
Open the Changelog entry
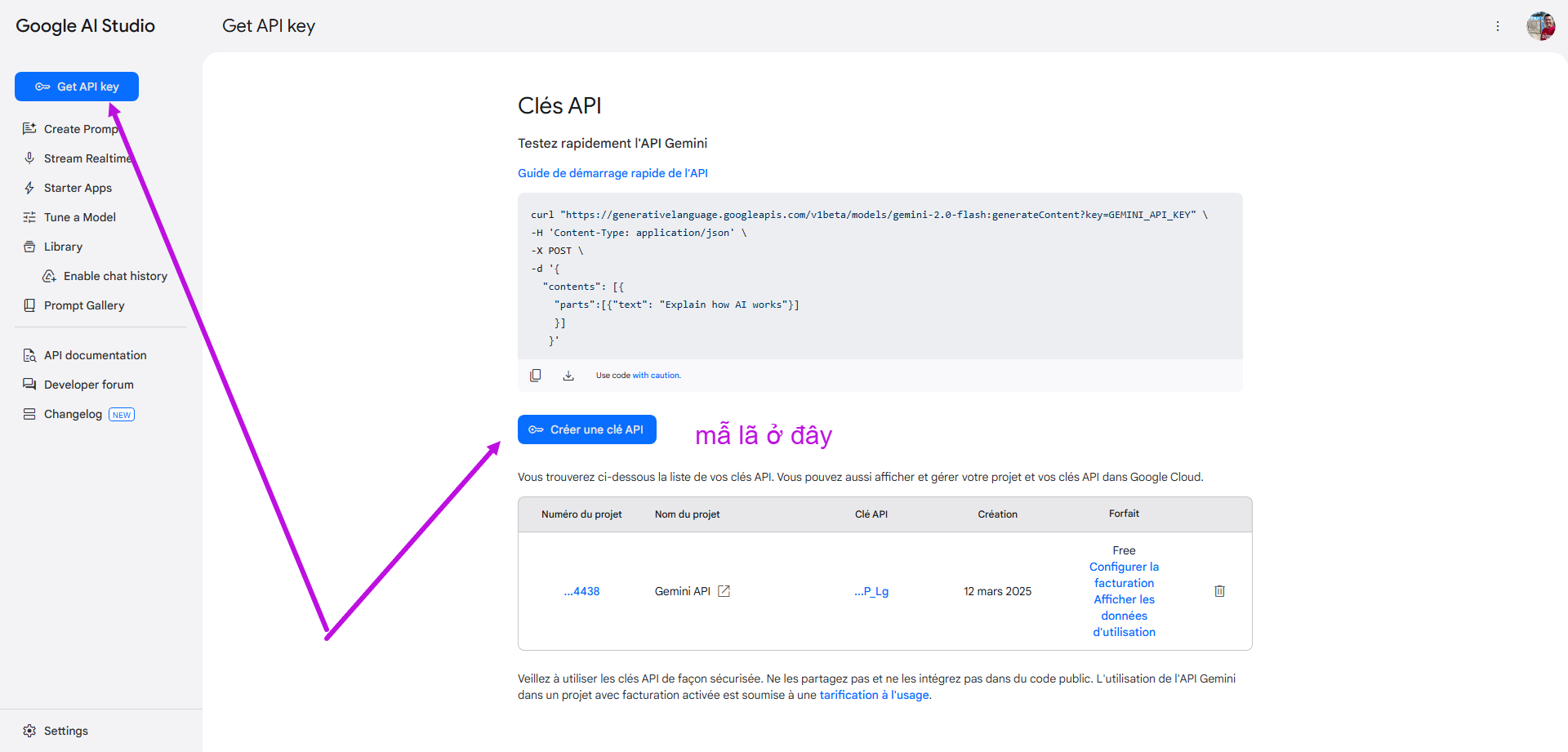click(73, 414)
